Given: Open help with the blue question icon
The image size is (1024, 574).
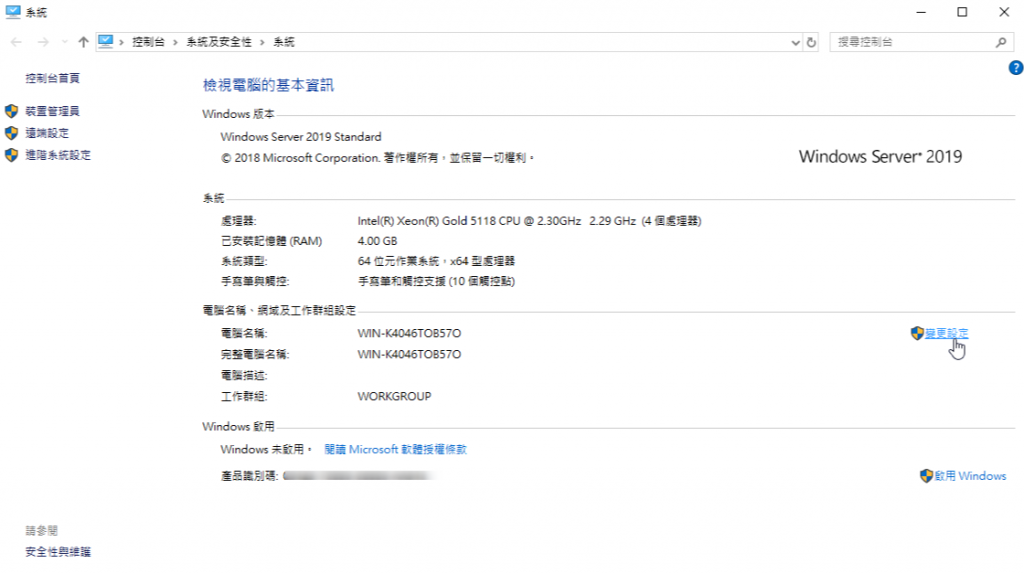Looking at the screenshot, I should pos(1016,67).
